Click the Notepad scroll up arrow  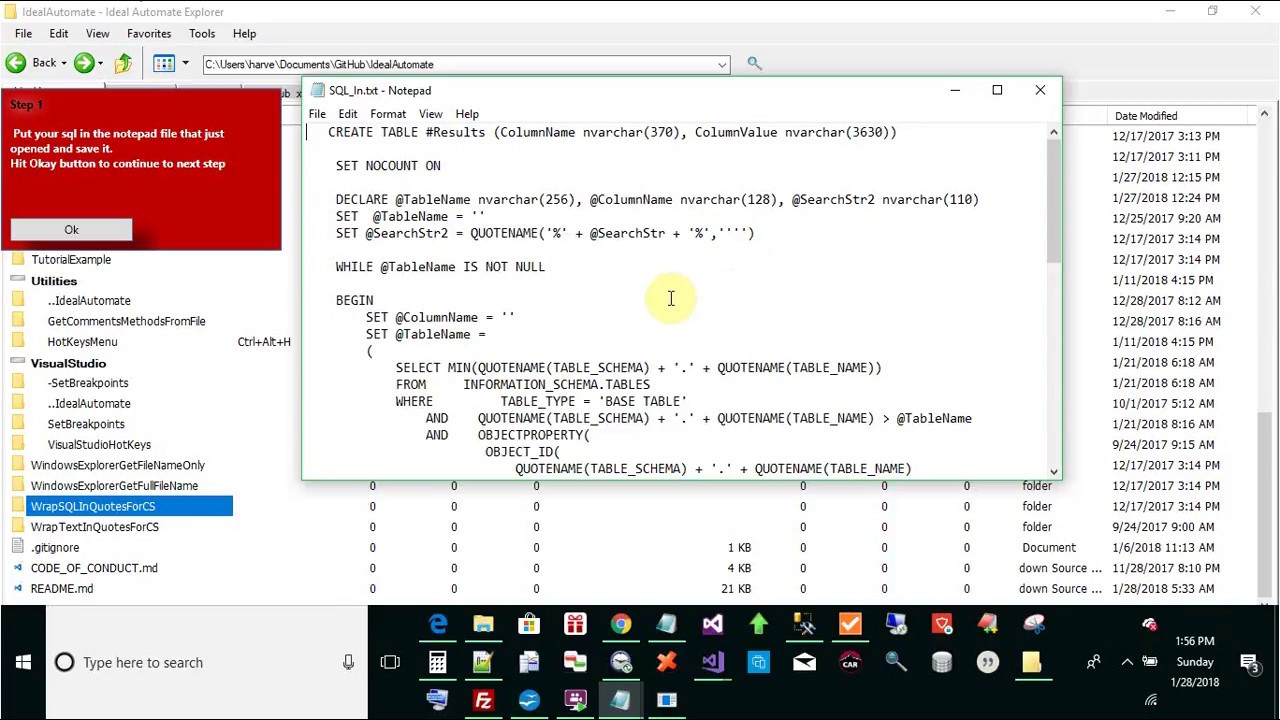pyautogui.click(x=1053, y=132)
